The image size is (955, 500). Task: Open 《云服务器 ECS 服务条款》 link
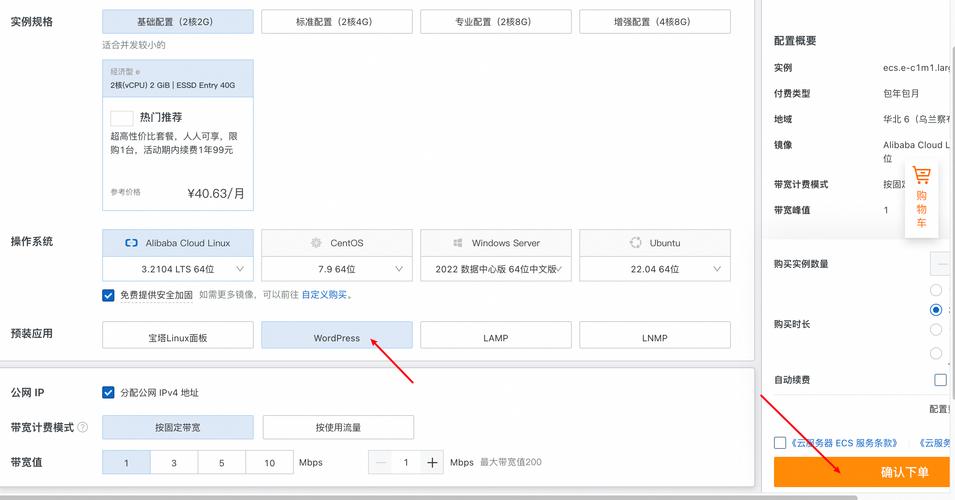click(844, 443)
